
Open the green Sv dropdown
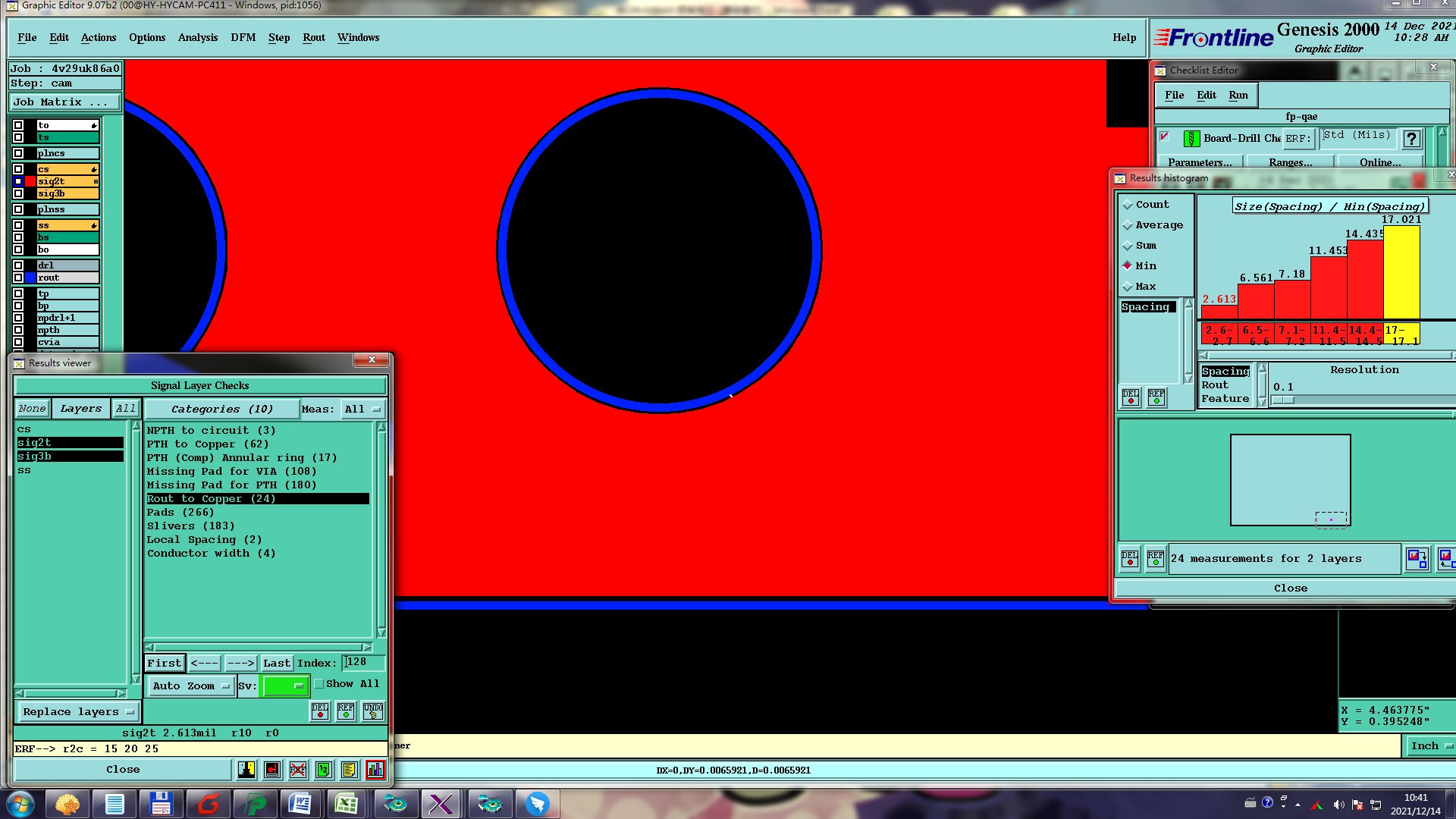click(284, 686)
